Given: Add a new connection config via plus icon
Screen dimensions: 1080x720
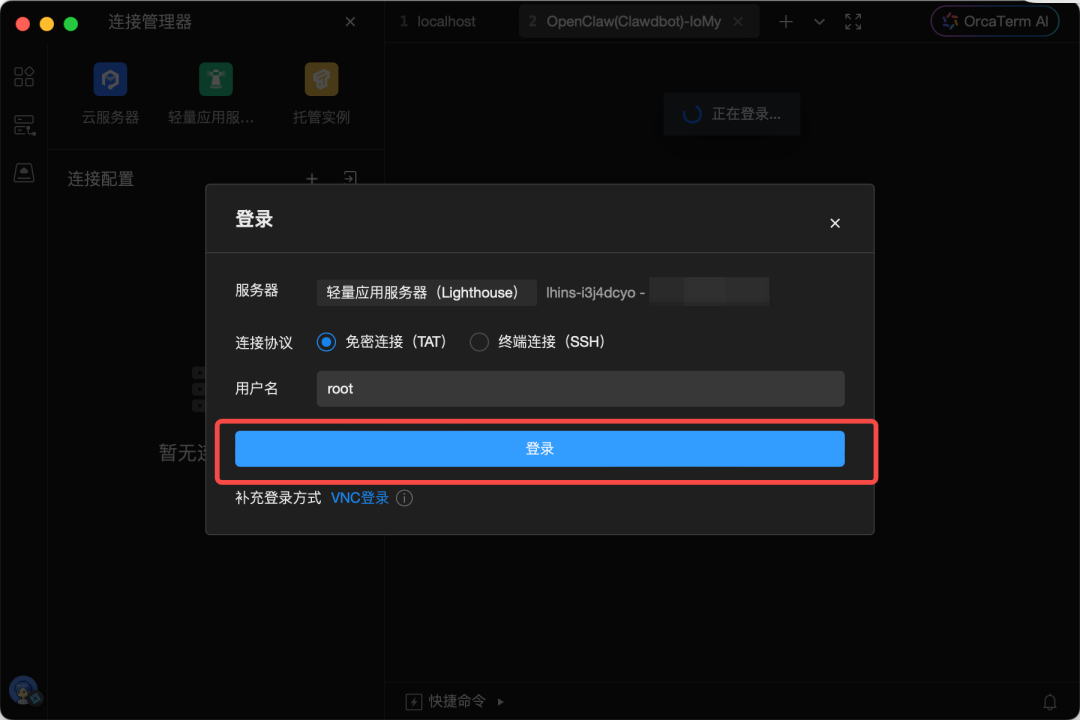Looking at the screenshot, I should tap(312, 178).
